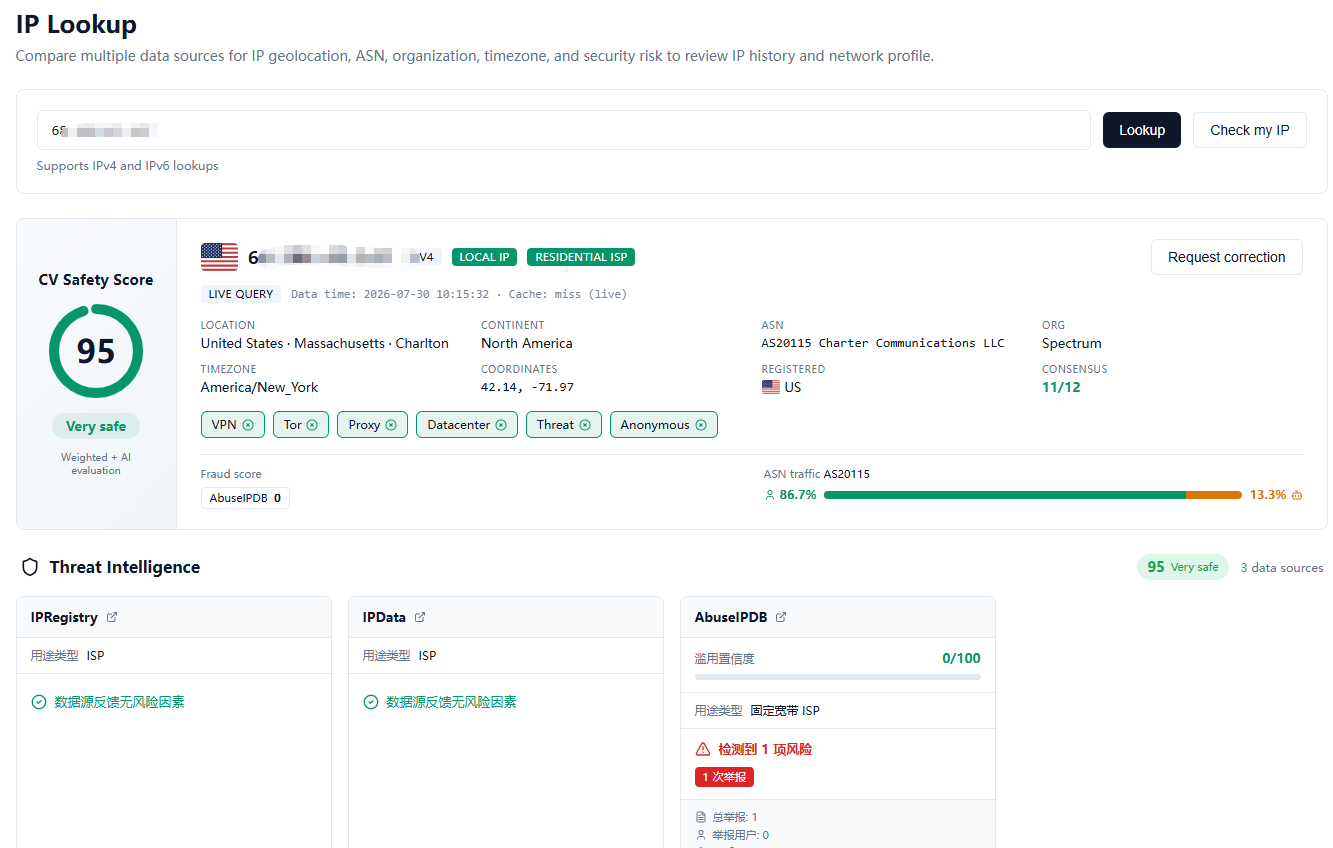Click the RESIDENTIAL ISP badge
The image size is (1333, 848).
[x=581, y=257]
